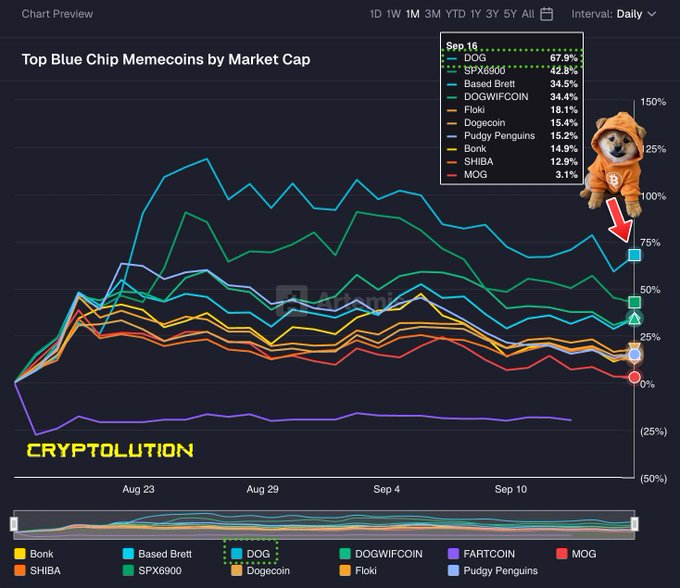Click 150% y-axis label
Image resolution: width=680 pixels, height=588 pixels.
[653, 102]
